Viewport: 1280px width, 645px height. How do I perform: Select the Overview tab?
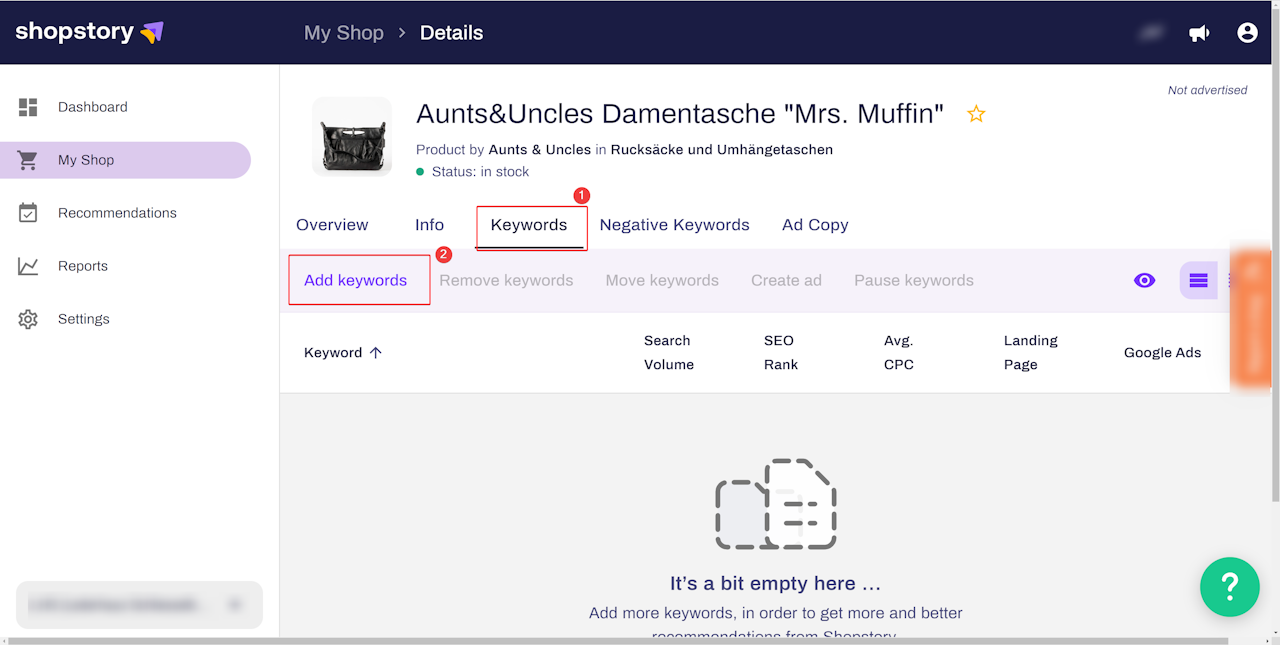(332, 225)
